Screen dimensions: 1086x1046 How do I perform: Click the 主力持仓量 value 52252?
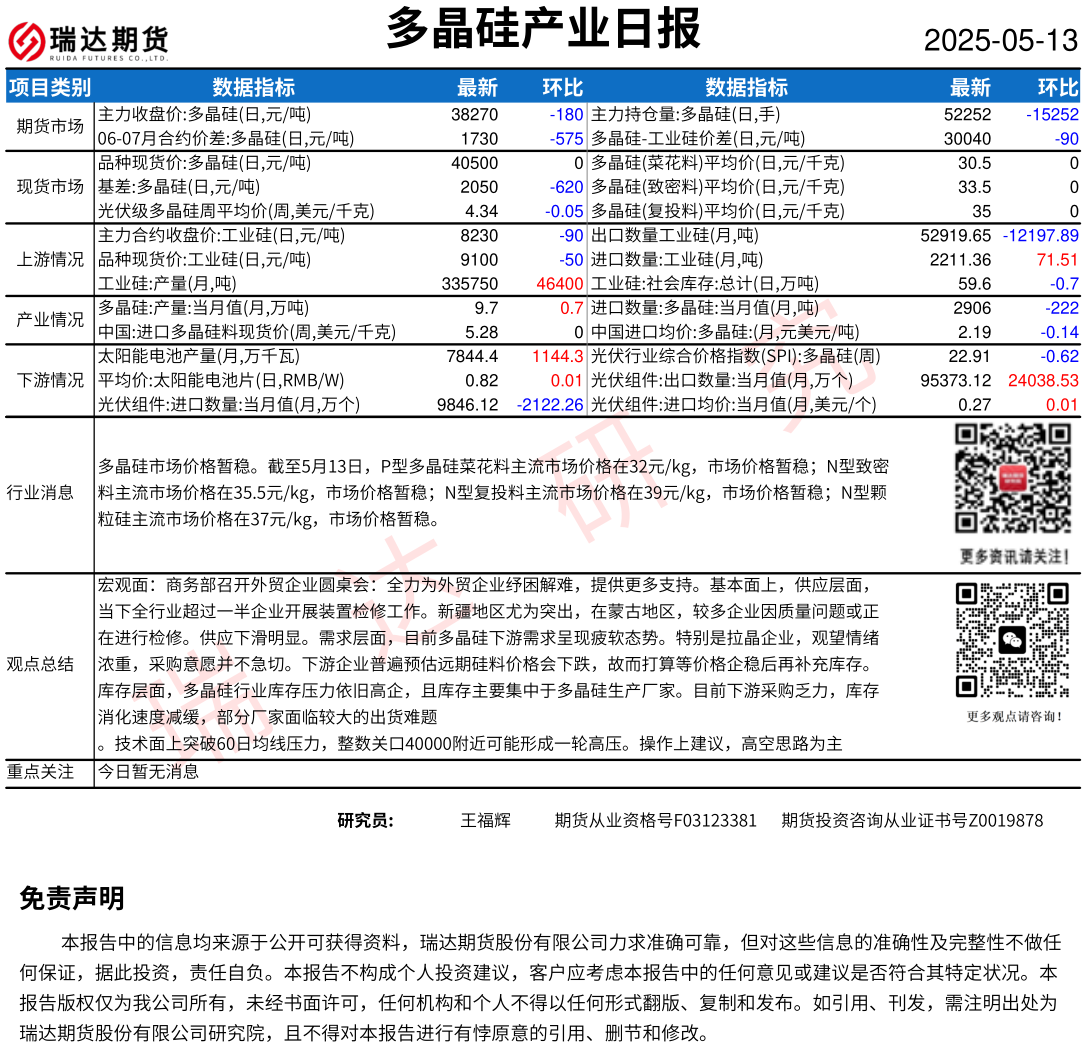[x=968, y=114]
